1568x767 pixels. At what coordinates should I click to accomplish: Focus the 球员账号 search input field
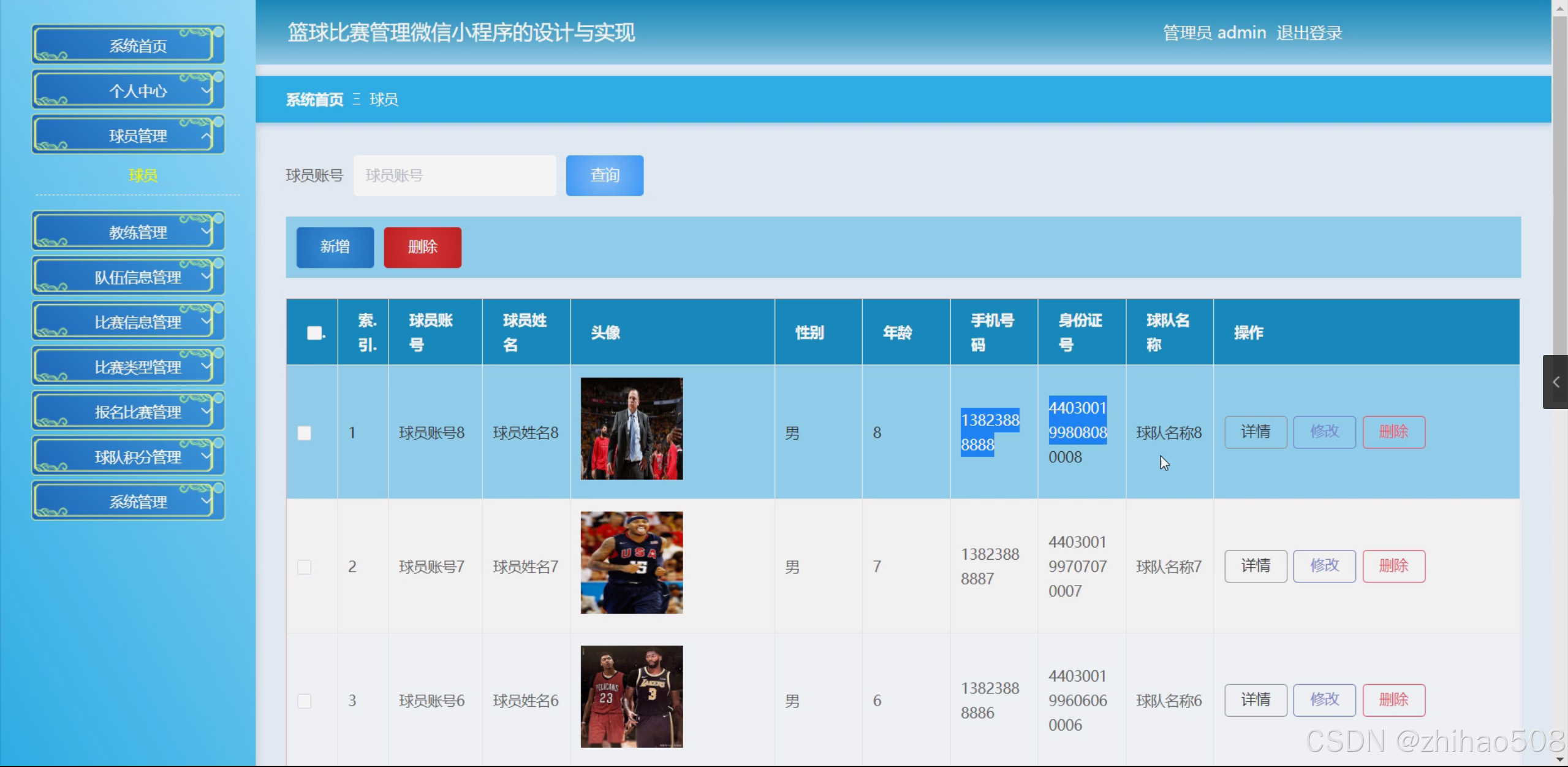(454, 175)
